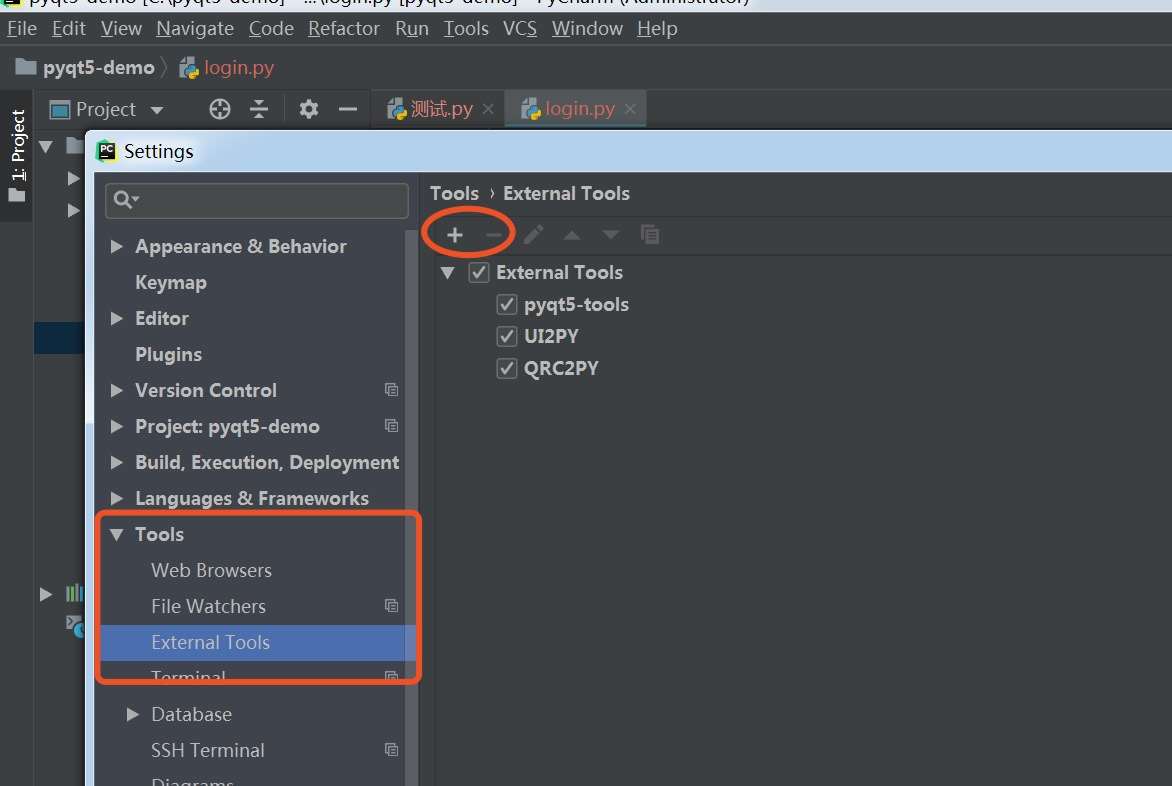Image resolution: width=1172 pixels, height=786 pixels.
Task: Disable the UI2PY external tool
Action: pos(506,336)
